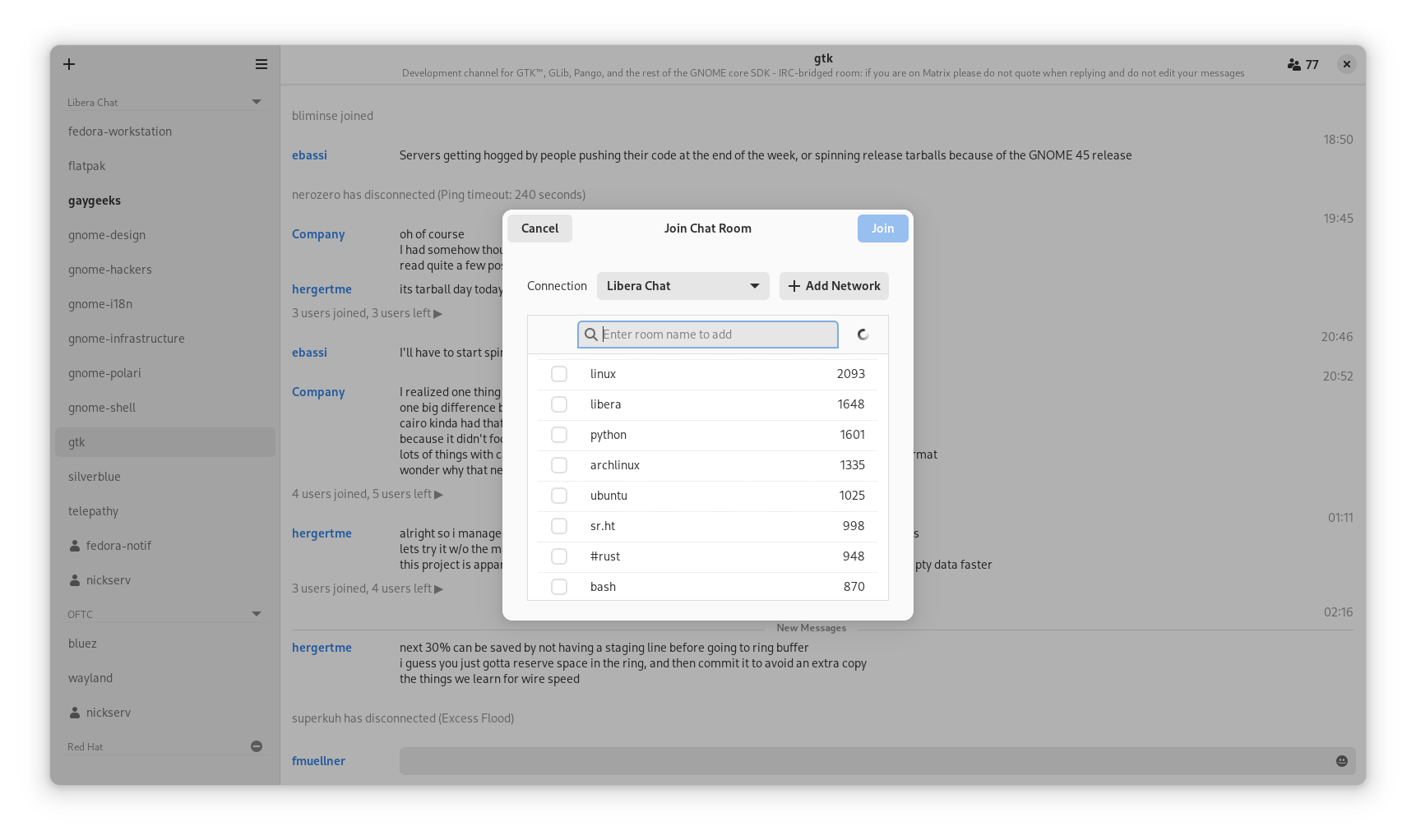Screen dimensions: 1416x840
Task: Open the hamburger menu in the sidebar
Action: pos(261,64)
